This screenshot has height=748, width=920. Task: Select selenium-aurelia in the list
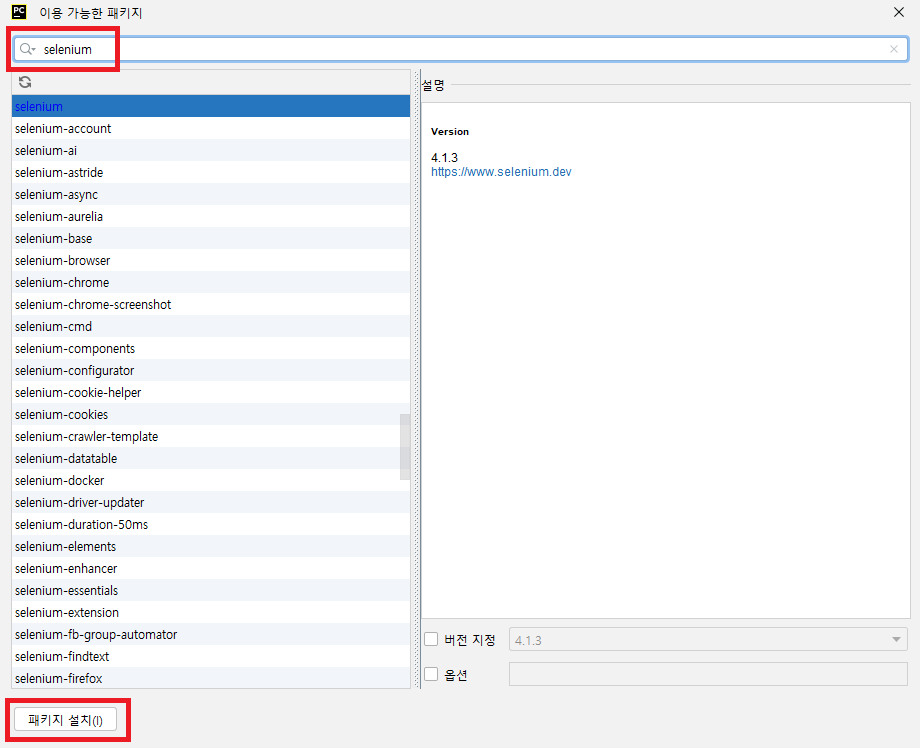coord(211,216)
